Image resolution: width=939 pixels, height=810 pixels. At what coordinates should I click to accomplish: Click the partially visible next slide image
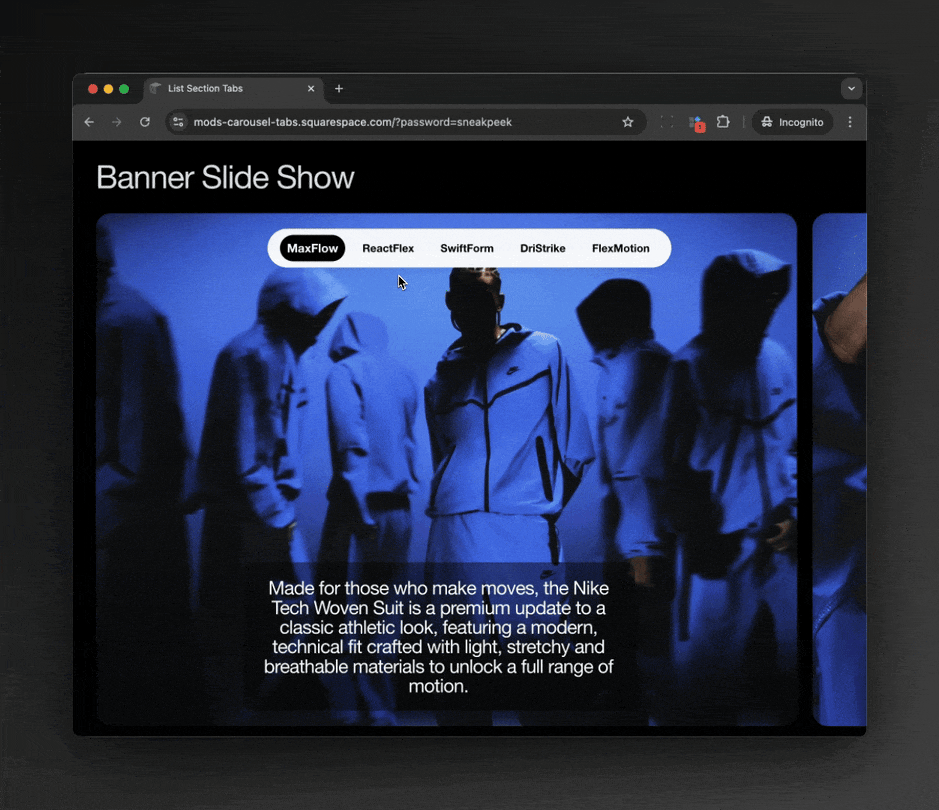(x=839, y=469)
